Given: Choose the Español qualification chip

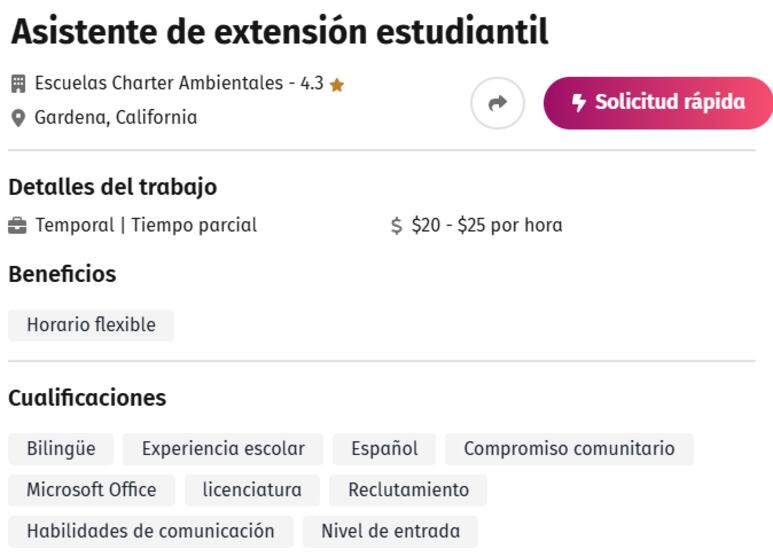Looking at the screenshot, I should coord(385,449).
